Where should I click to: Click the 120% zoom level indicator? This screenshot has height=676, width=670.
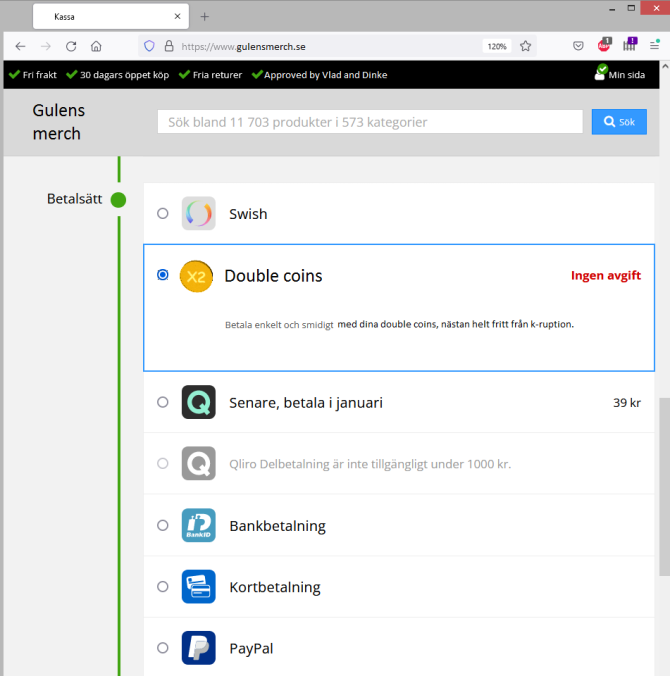coord(496,46)
